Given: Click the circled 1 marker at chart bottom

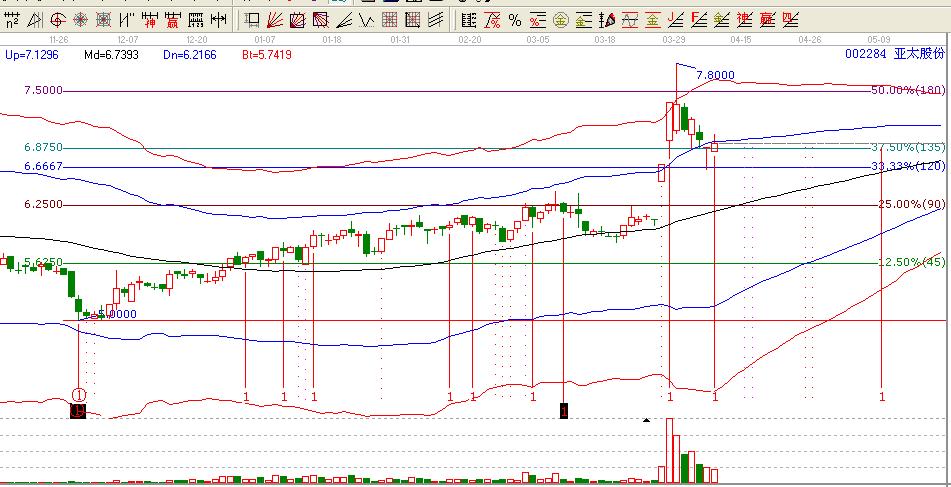Looking at the screenshot, I should [x=79, y=395].
